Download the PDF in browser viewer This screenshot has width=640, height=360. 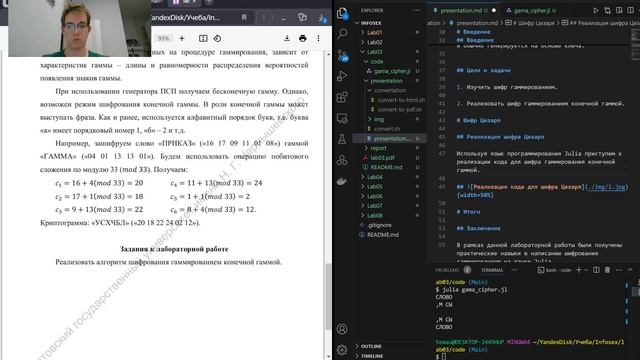coord(287,38)
